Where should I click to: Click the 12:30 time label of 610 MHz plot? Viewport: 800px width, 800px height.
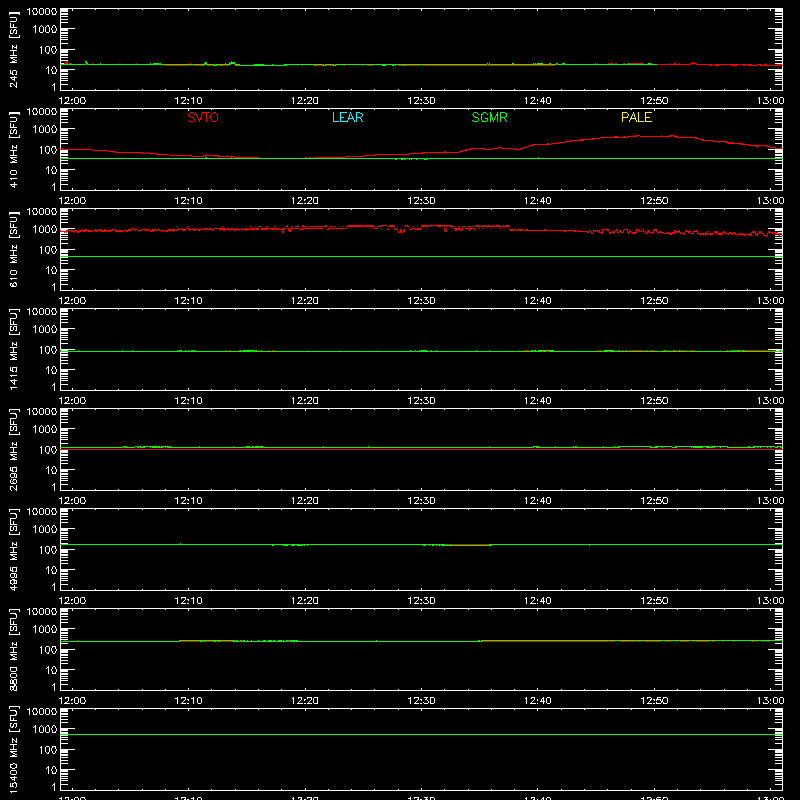(421, 301)
